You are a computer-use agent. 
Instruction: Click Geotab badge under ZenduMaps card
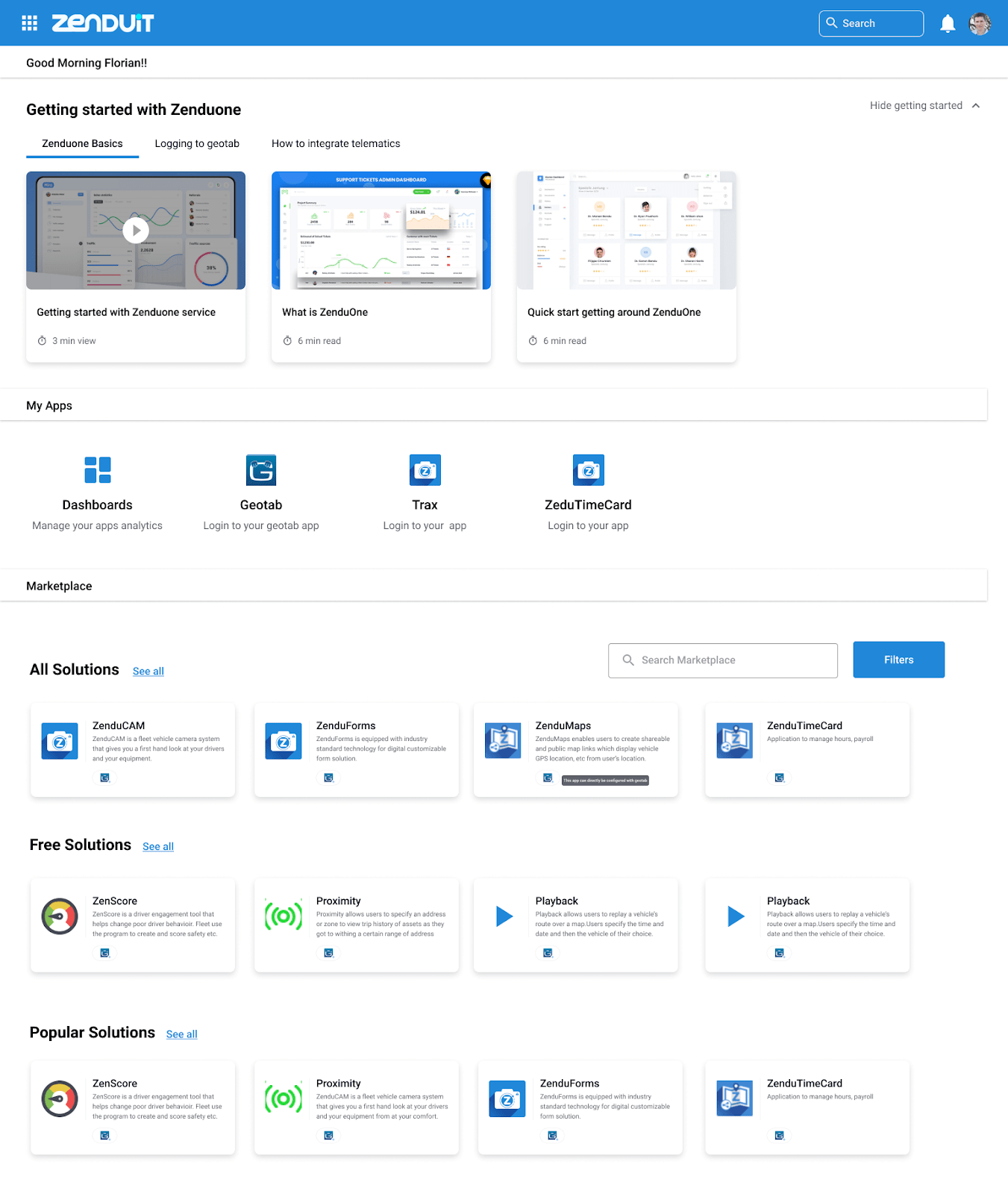548,778
